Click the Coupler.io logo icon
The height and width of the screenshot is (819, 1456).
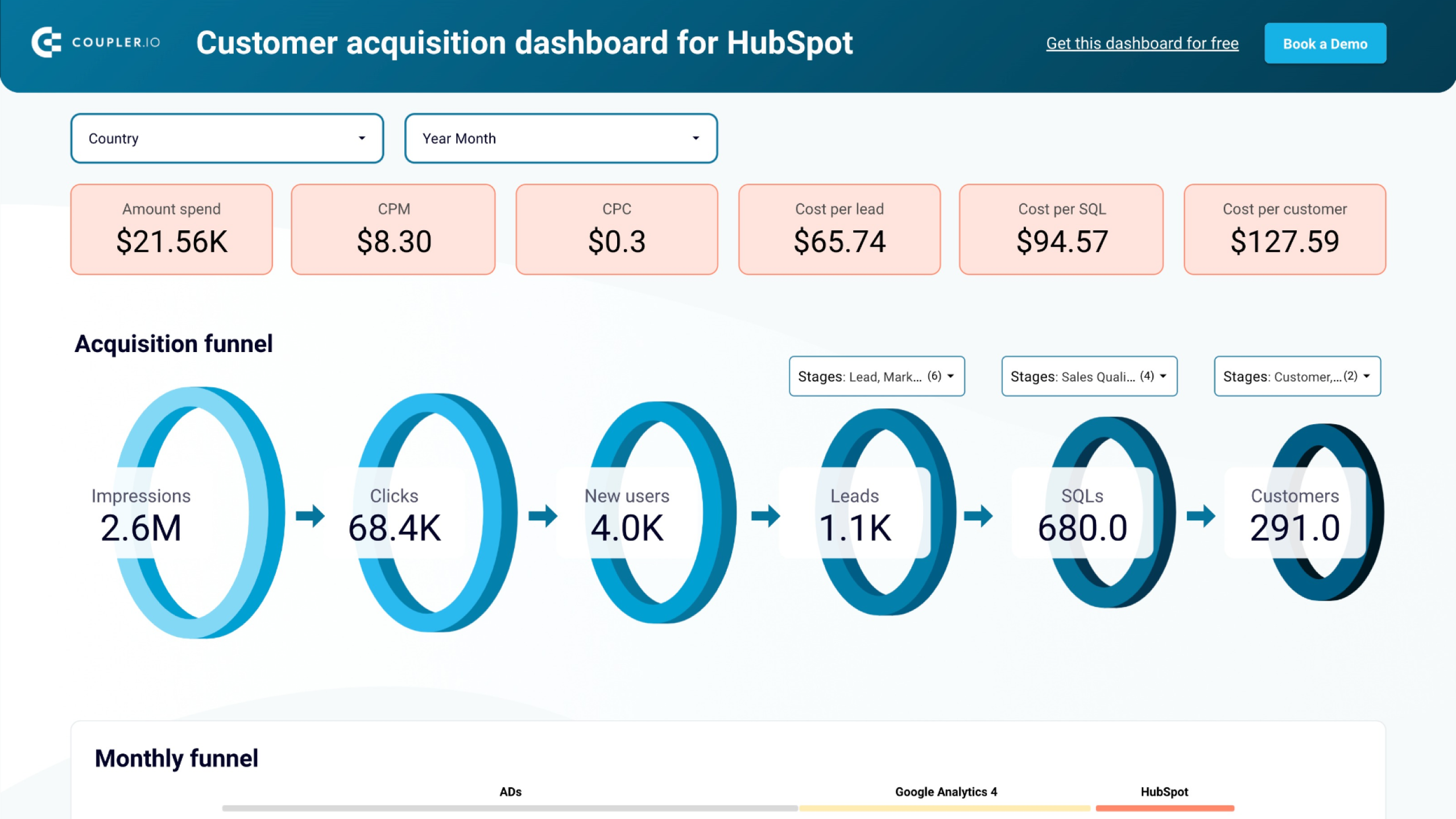click(48, 43)
